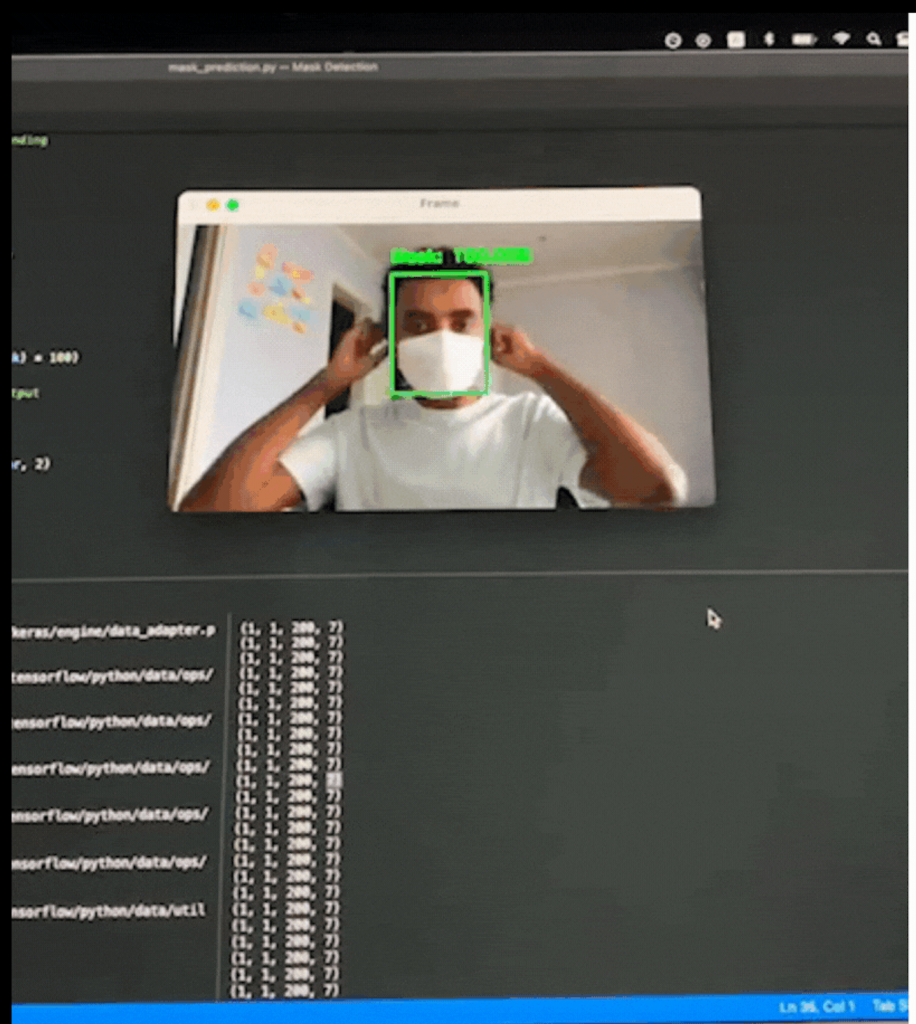Click the keras/engine/data_adapter terminal line
This screenshot has height=1024, width=916.
pyautogui.click(x=113, y=630)
